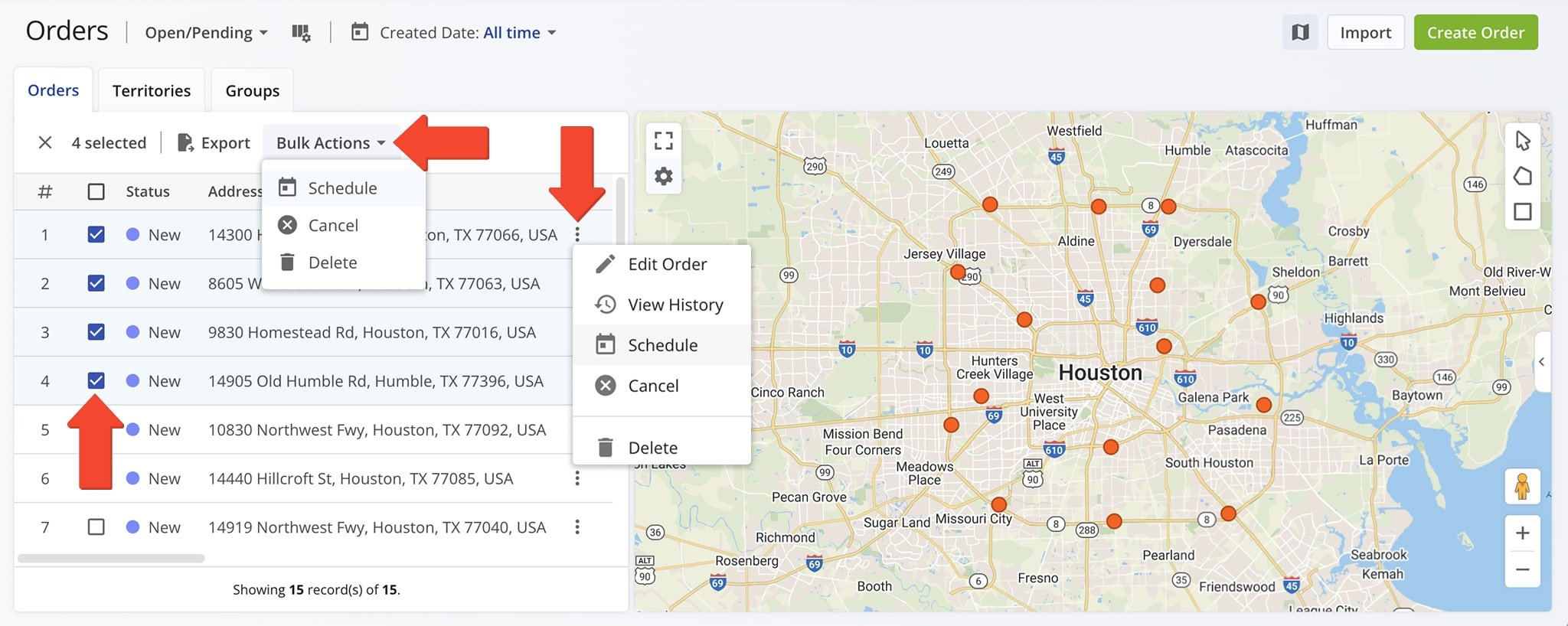The width and height of the screenshot is (1568, 626).
Task: Click address 14905 Old Humble Rd, Humble
Action: (376, 381)
